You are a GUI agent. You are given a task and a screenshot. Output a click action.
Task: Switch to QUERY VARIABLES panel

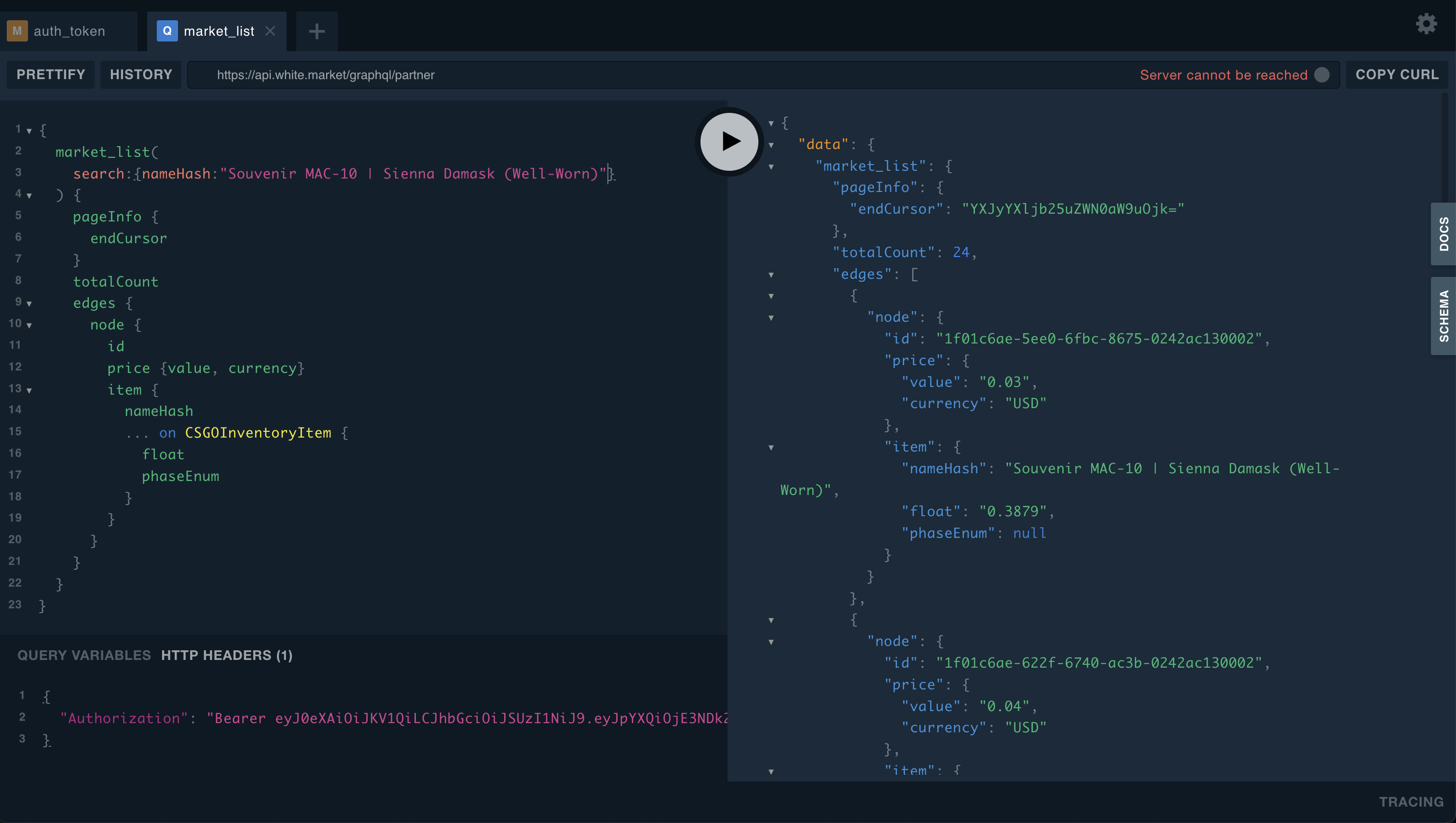click(x=84, y=655)
